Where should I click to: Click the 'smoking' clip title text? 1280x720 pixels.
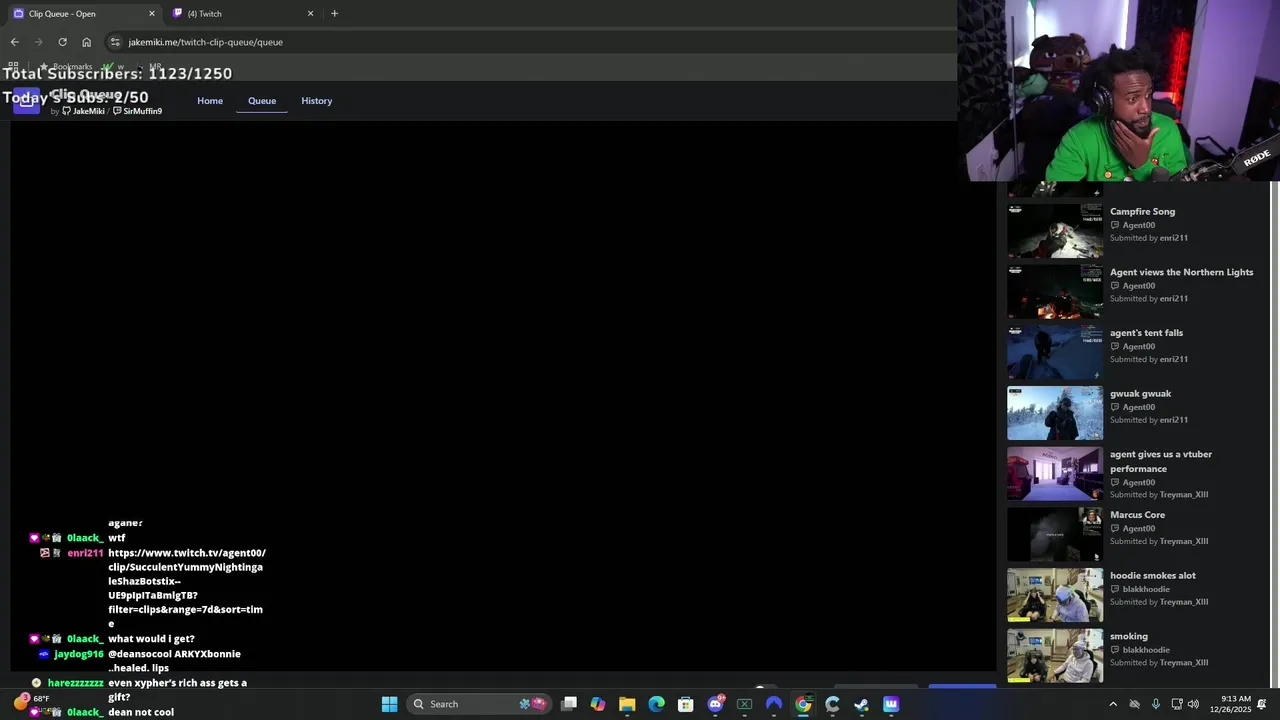(x=1128, y=637)
